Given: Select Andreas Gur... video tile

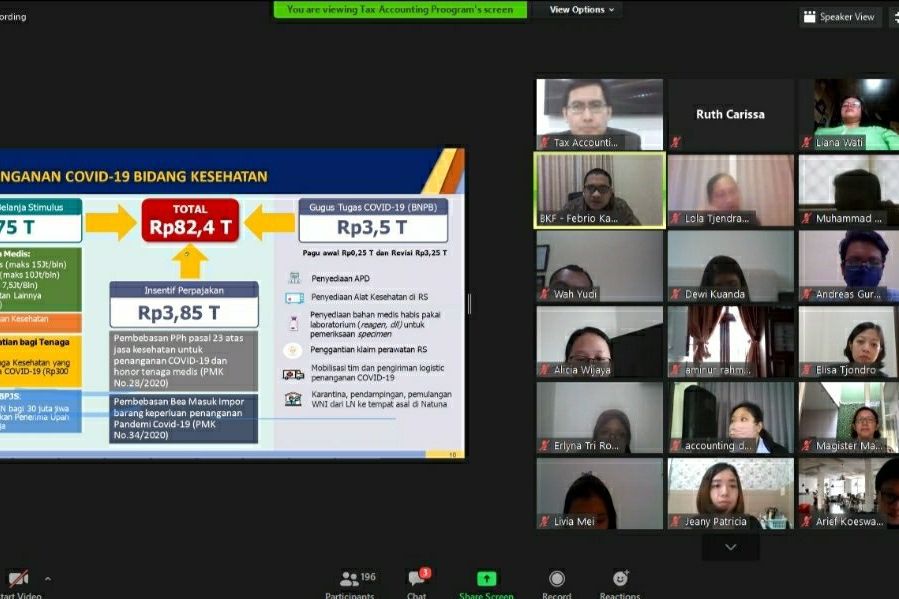Looking at the screenshot, I should (x=849, y=266).
